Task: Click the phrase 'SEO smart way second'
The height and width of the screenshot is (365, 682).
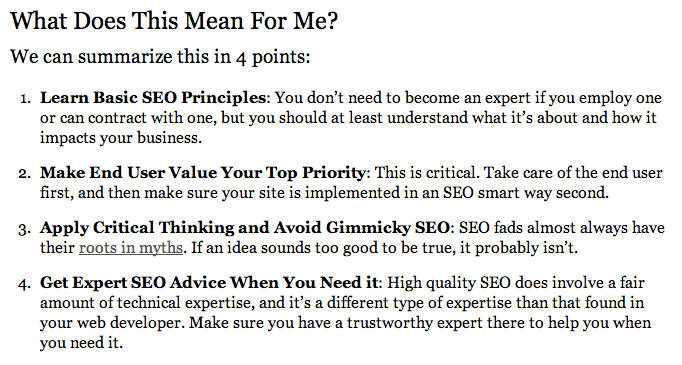Action: pos(524,193)
